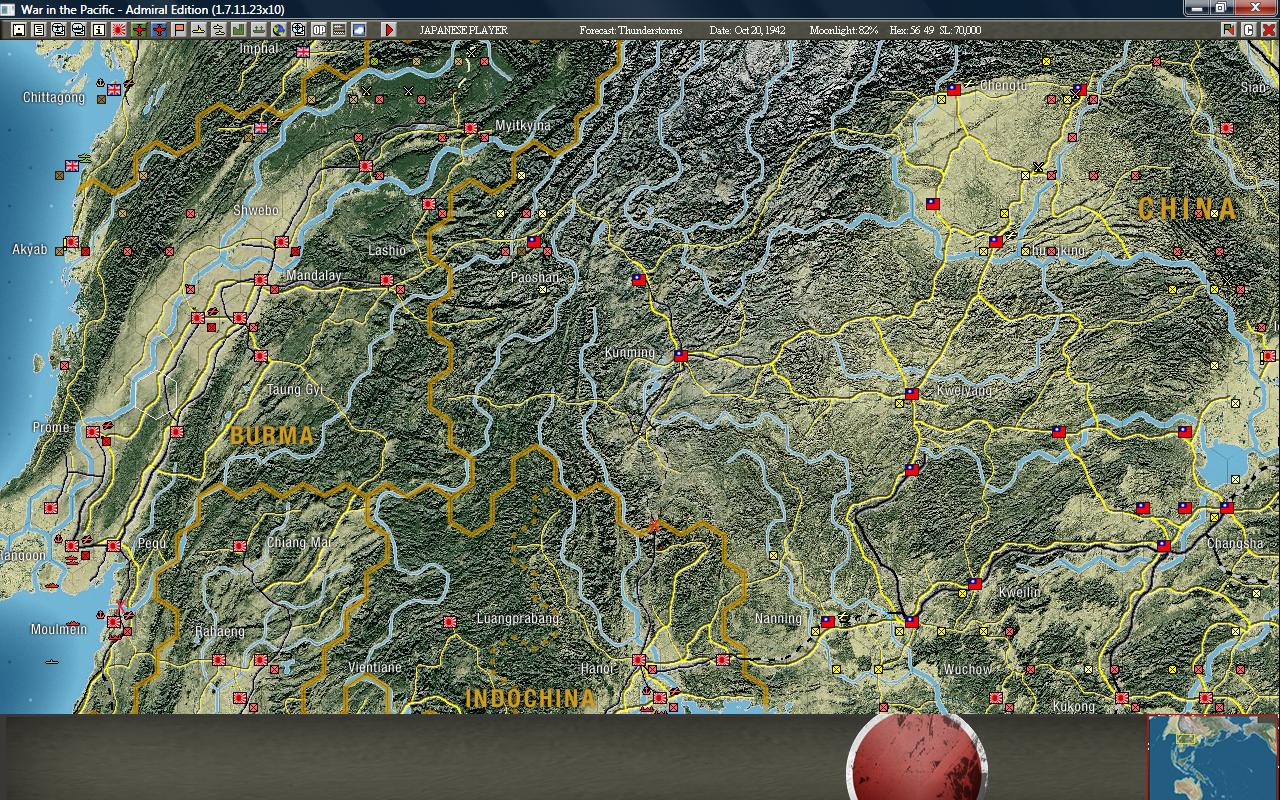The width and height of the screenshot is (1280, 800).
Task: Click the green ships toolbar icon
Action: [x=259, y=30]
